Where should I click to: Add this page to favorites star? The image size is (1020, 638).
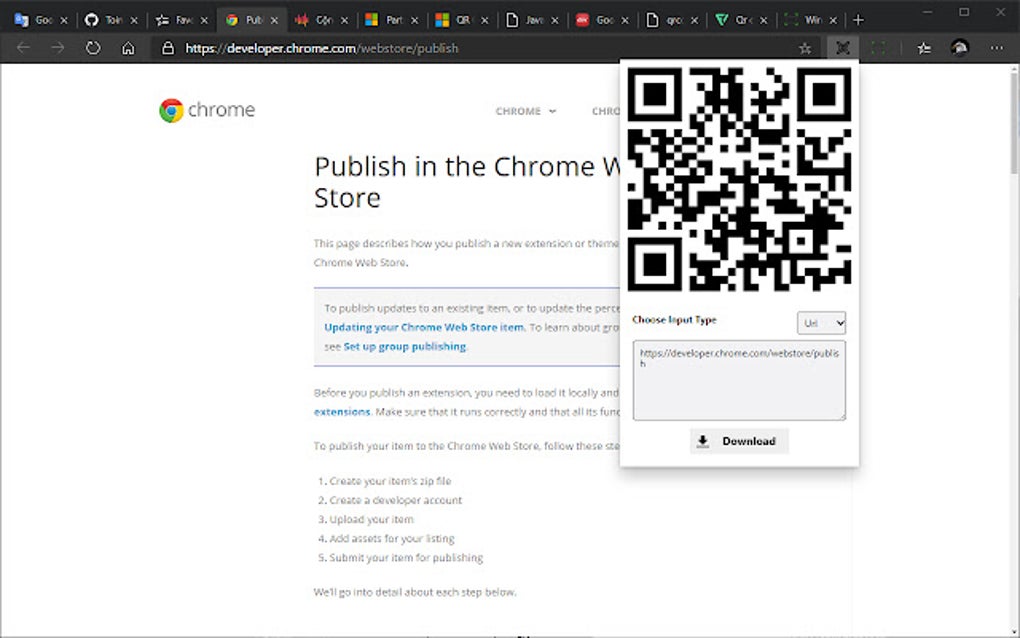tap(805, 48)
